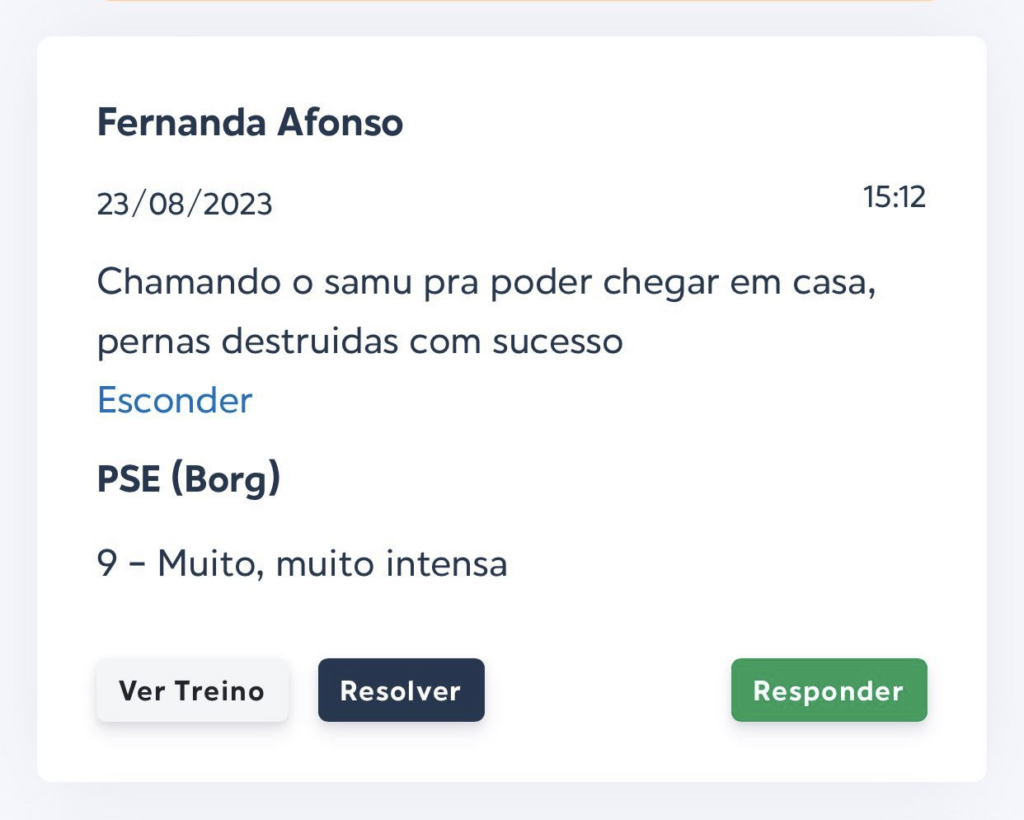Open the Ver Treino button
Screen dimensions: 1024x820
(x=192, y=691)
